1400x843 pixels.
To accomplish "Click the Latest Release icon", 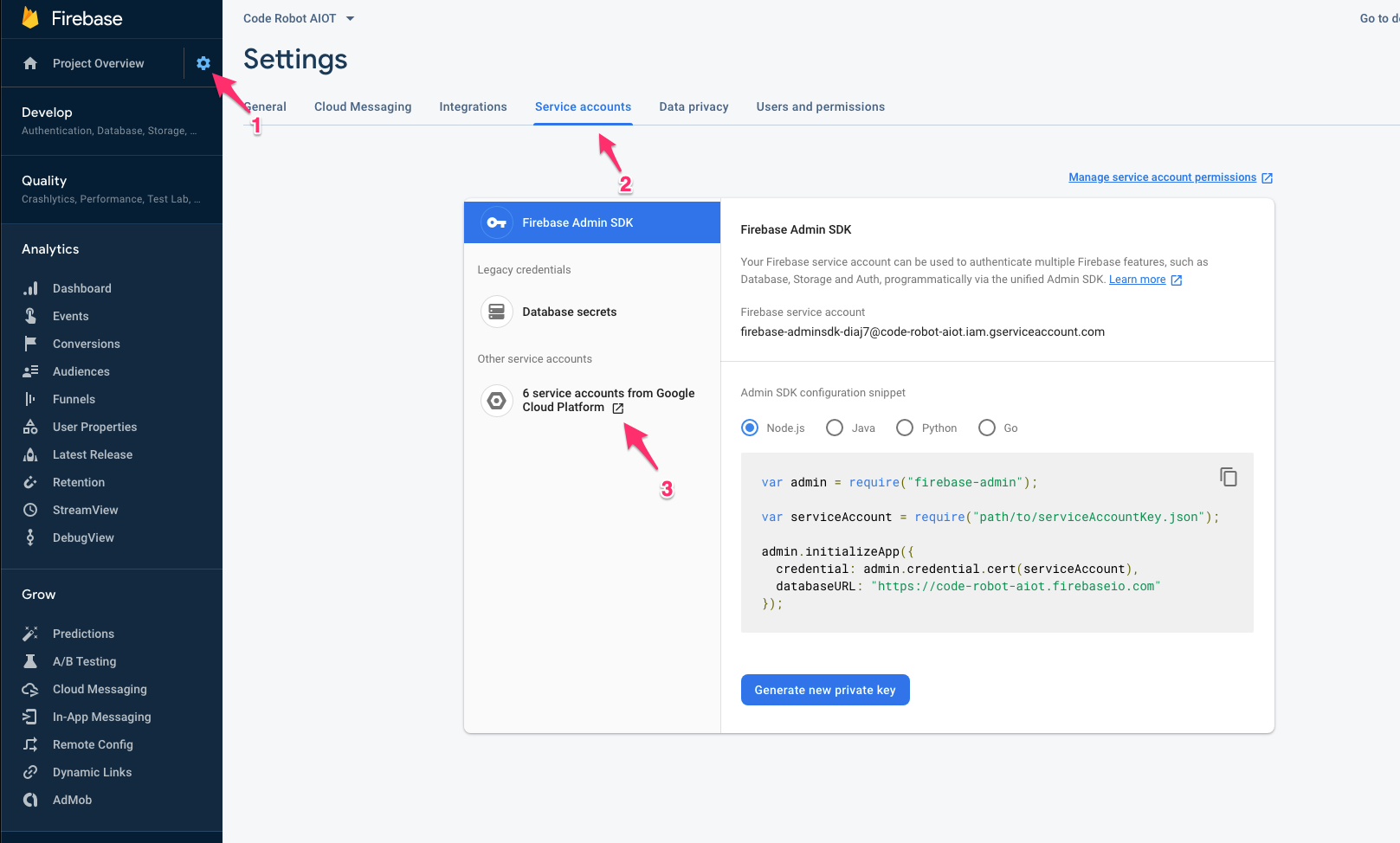I will pos(30,454).
